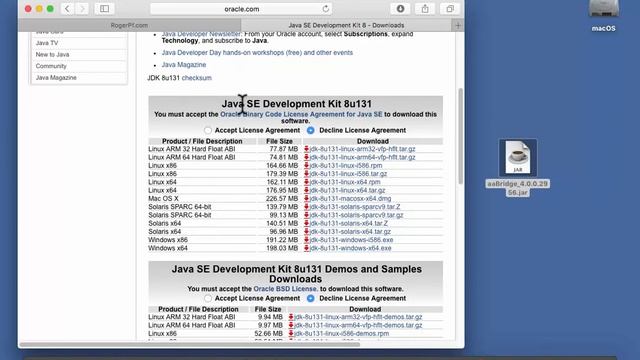Open Java Magazine link in bullet list
This screenshot has width=640, height=360.
pyautogui.click(x=184, y=65)
